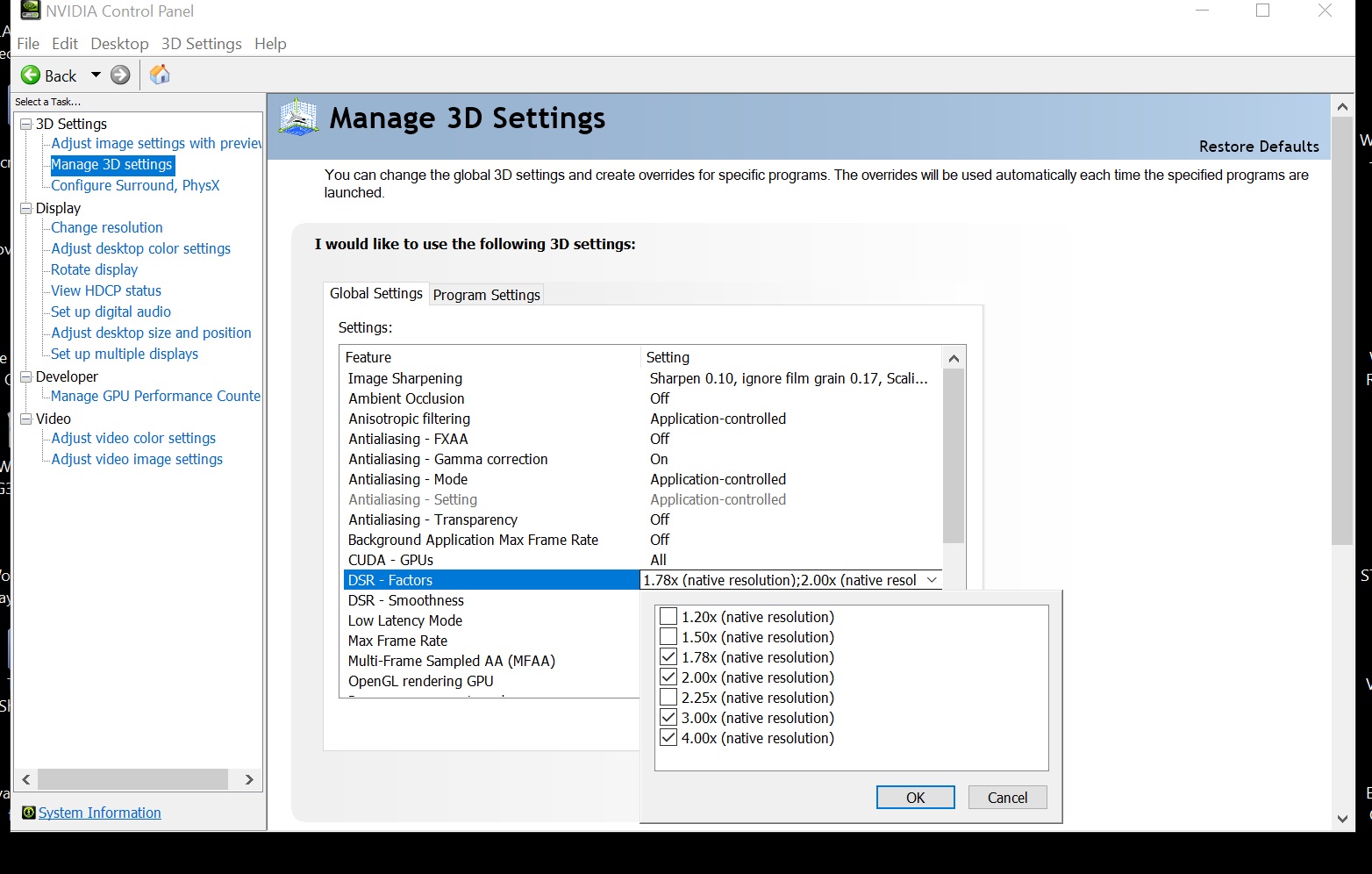The height and width of the screenshot is (874, 1372).
Task: Open the 3D Settings menu
Action: tap(201, 44)
